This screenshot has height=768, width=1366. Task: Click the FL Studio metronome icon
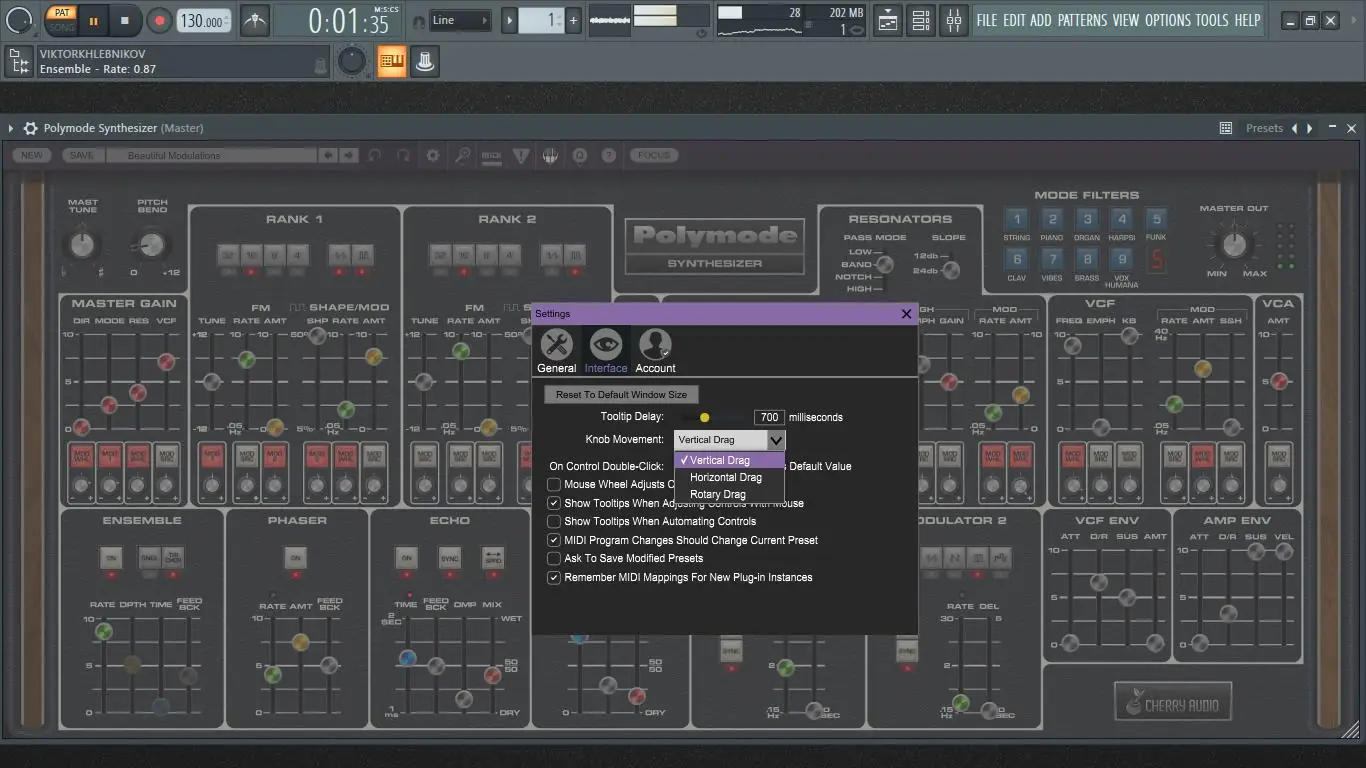click(255, 20)
